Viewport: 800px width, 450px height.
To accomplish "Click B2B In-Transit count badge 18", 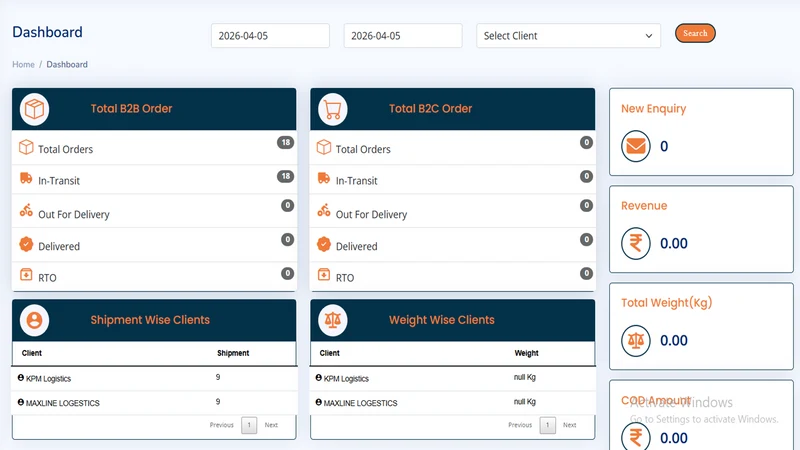I will [286, 176].
